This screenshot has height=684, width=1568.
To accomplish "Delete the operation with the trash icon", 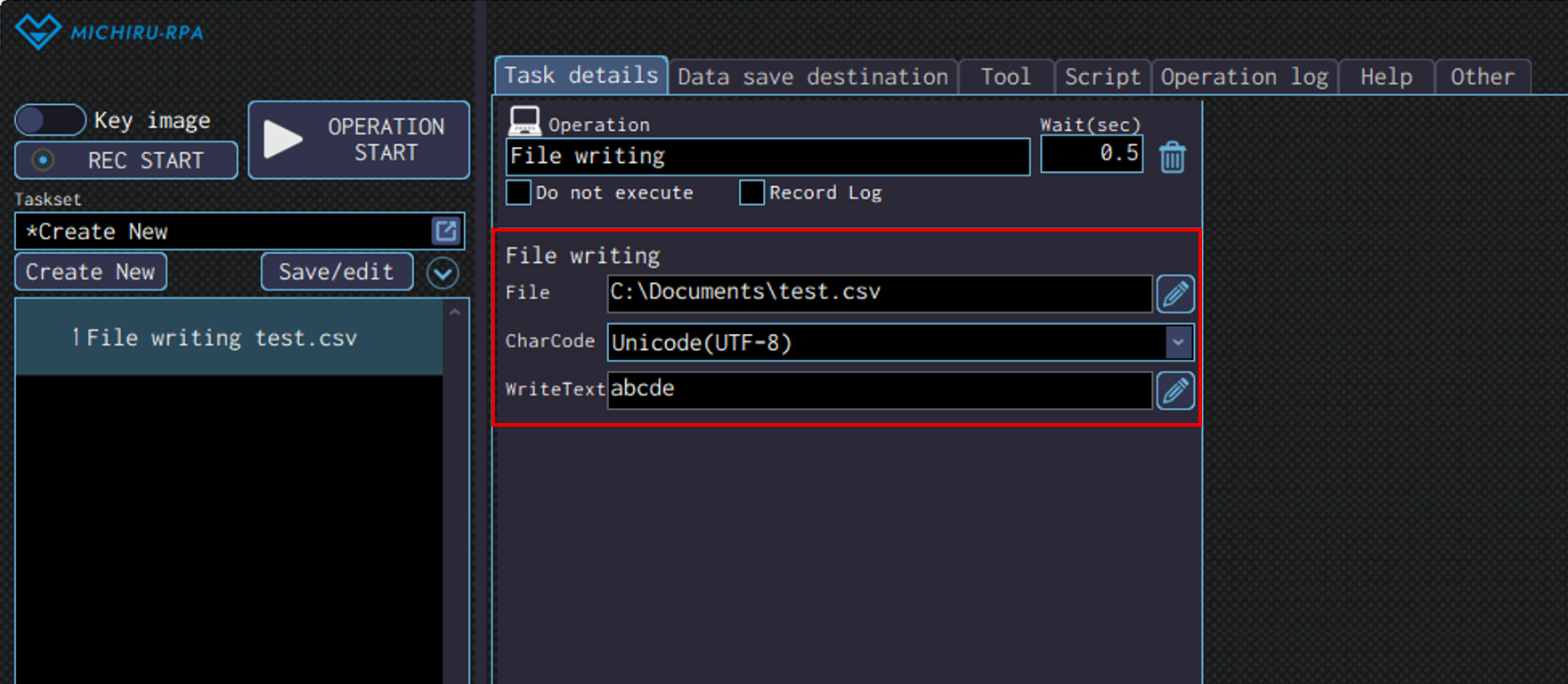I will [x=1172, y=158].
